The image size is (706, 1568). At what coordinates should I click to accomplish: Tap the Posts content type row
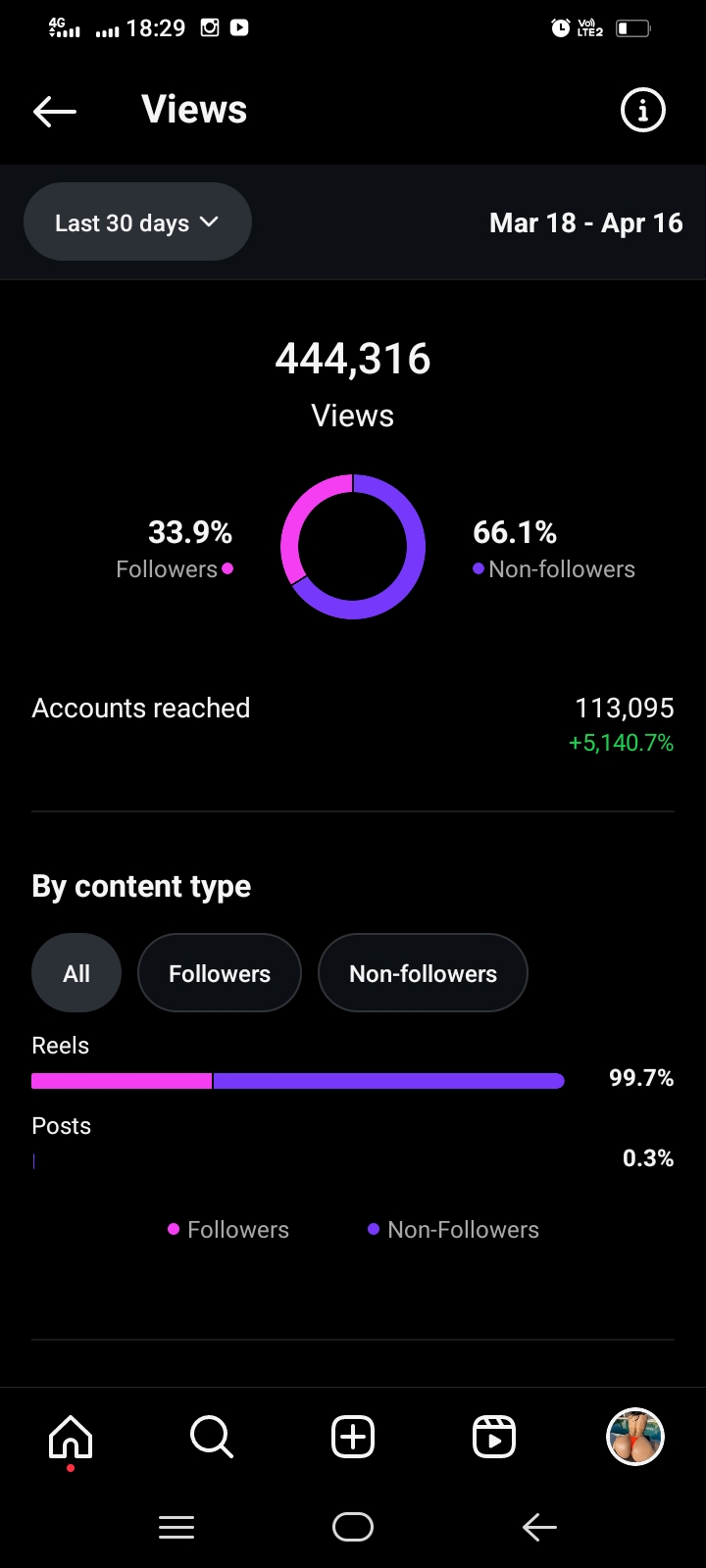click(353, 1143)
